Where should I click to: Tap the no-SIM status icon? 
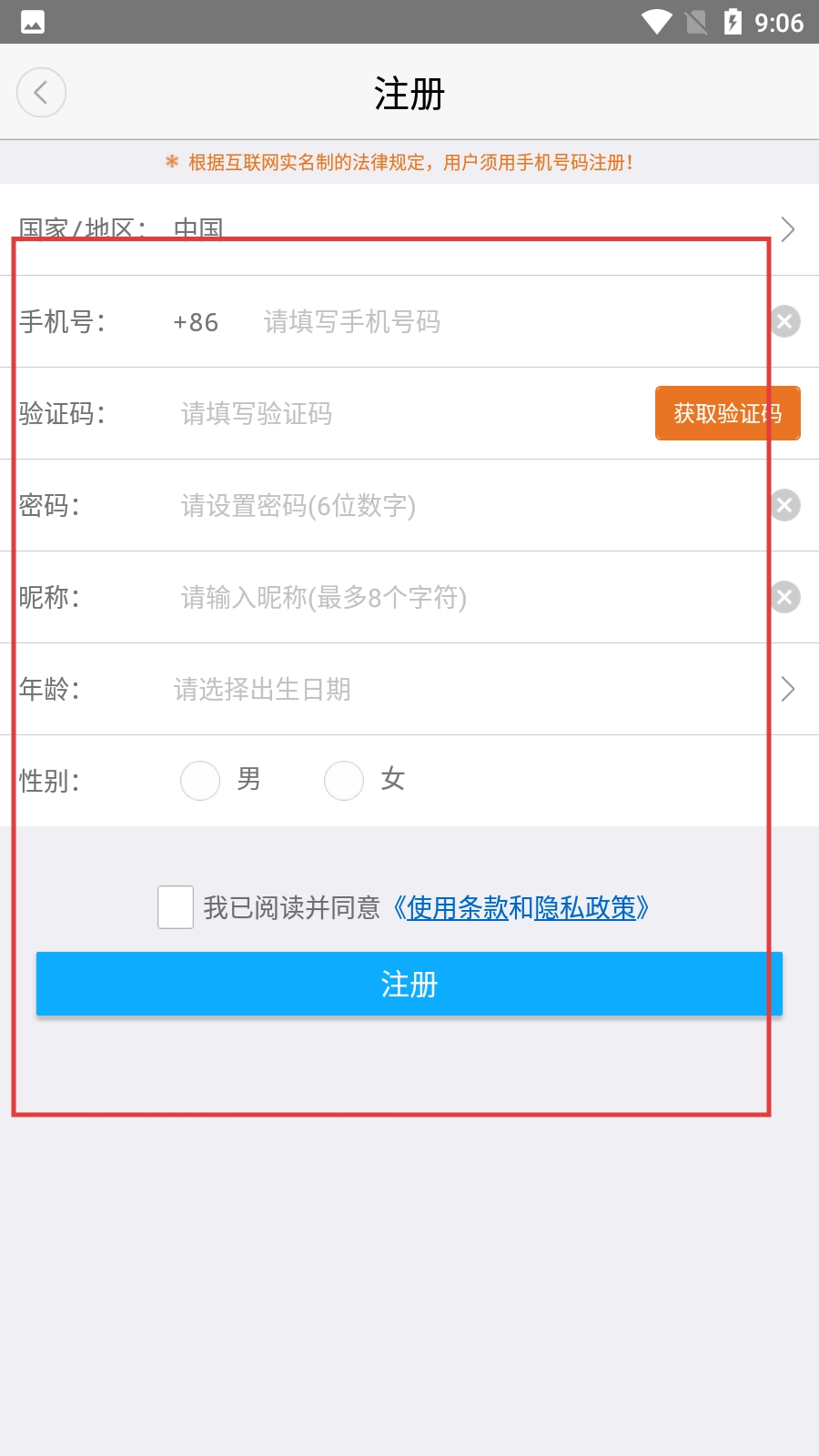click(696, 22)
